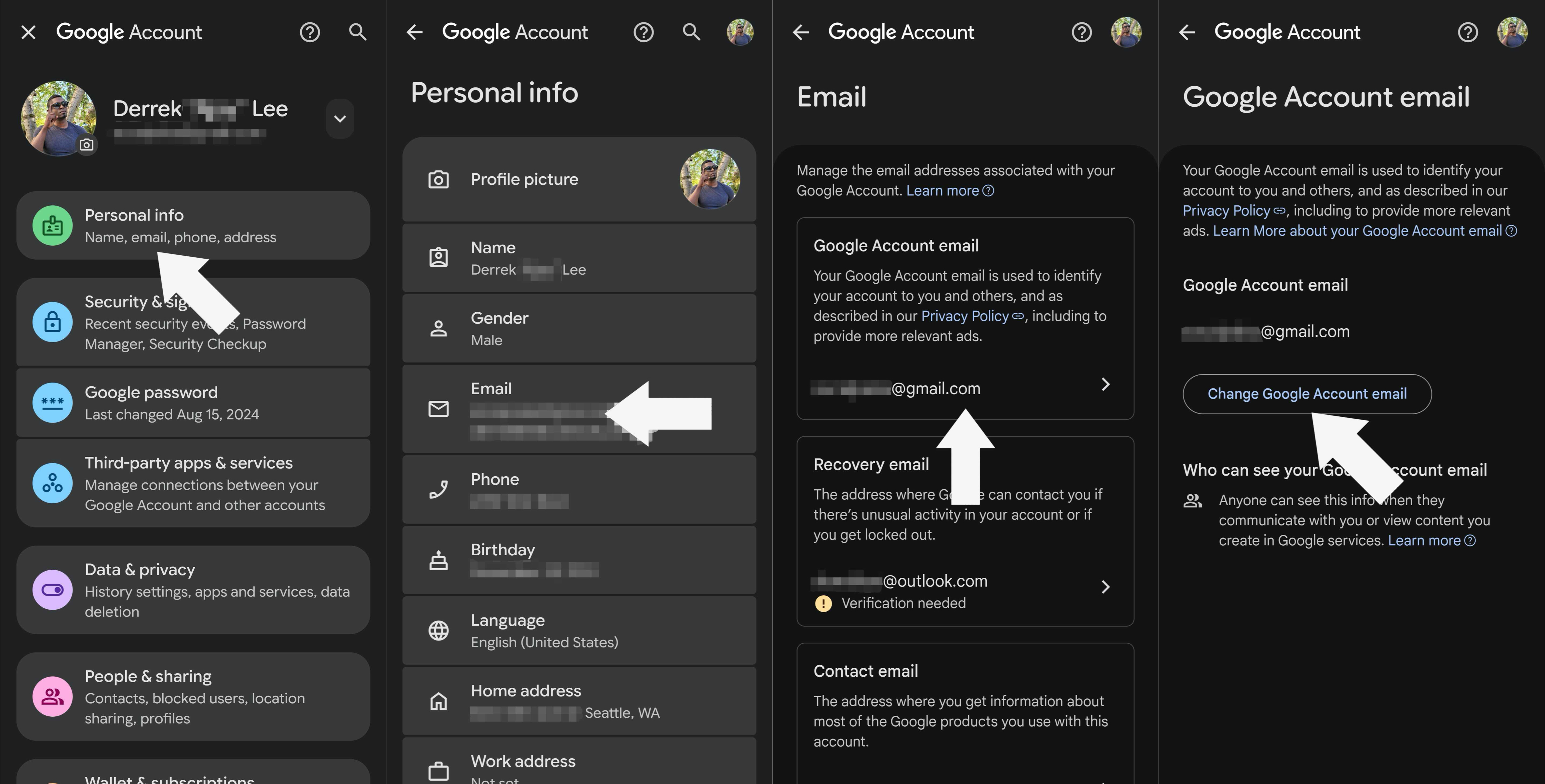Expand the account switcher chevron beside Derrek Lee
This screenshot has width=1545, height=784.
[339, 119]
